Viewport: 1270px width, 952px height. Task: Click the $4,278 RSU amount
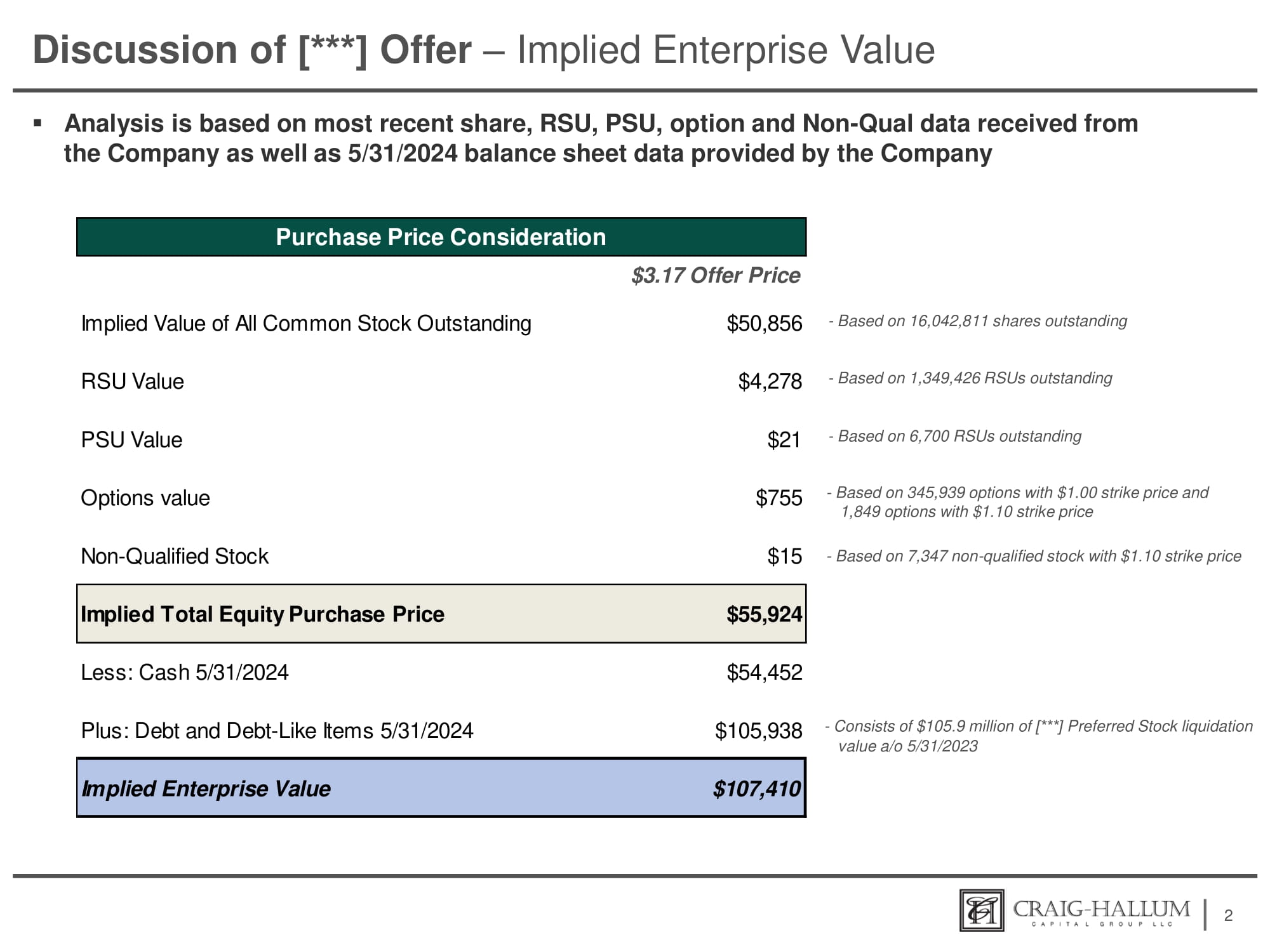(x=770, y=381)
